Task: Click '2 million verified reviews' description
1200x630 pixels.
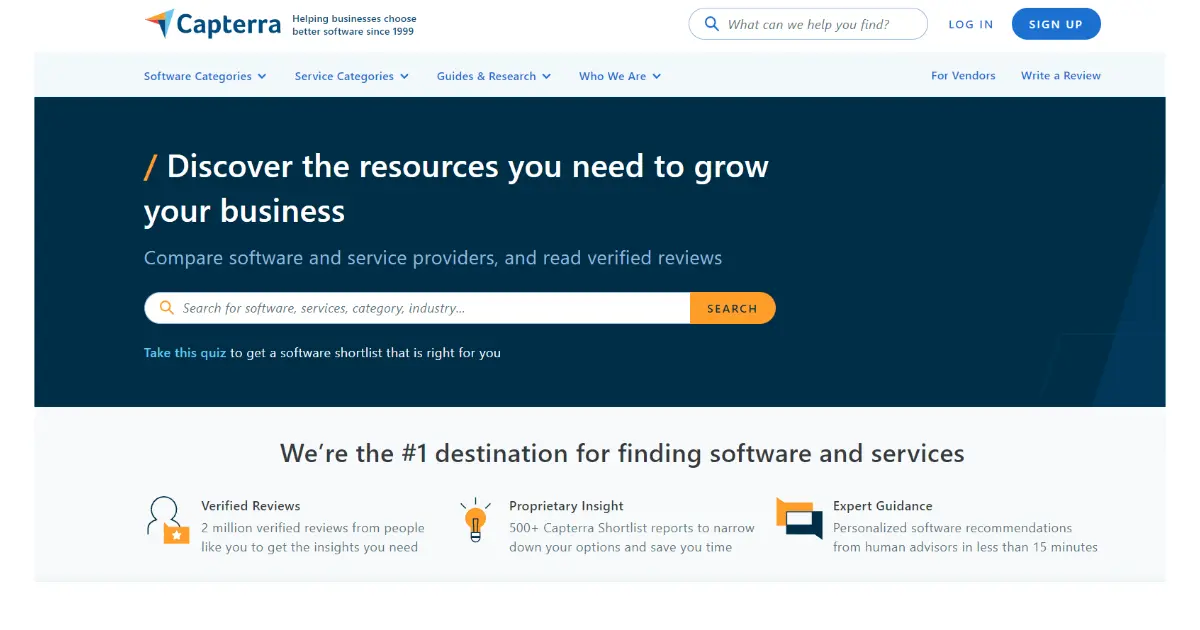Action: coord(313,538)
